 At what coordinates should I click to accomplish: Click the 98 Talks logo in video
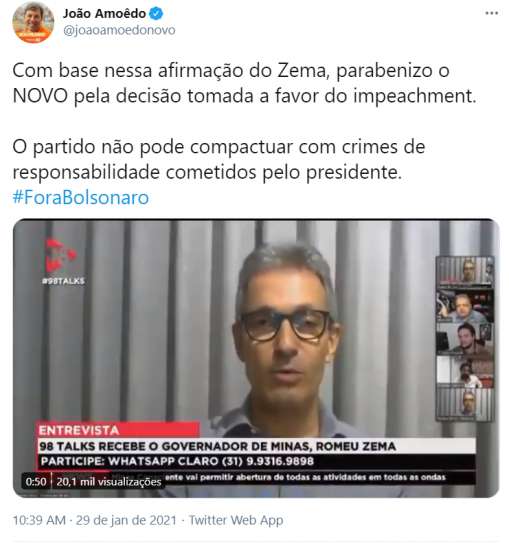(x=60, y=255)
